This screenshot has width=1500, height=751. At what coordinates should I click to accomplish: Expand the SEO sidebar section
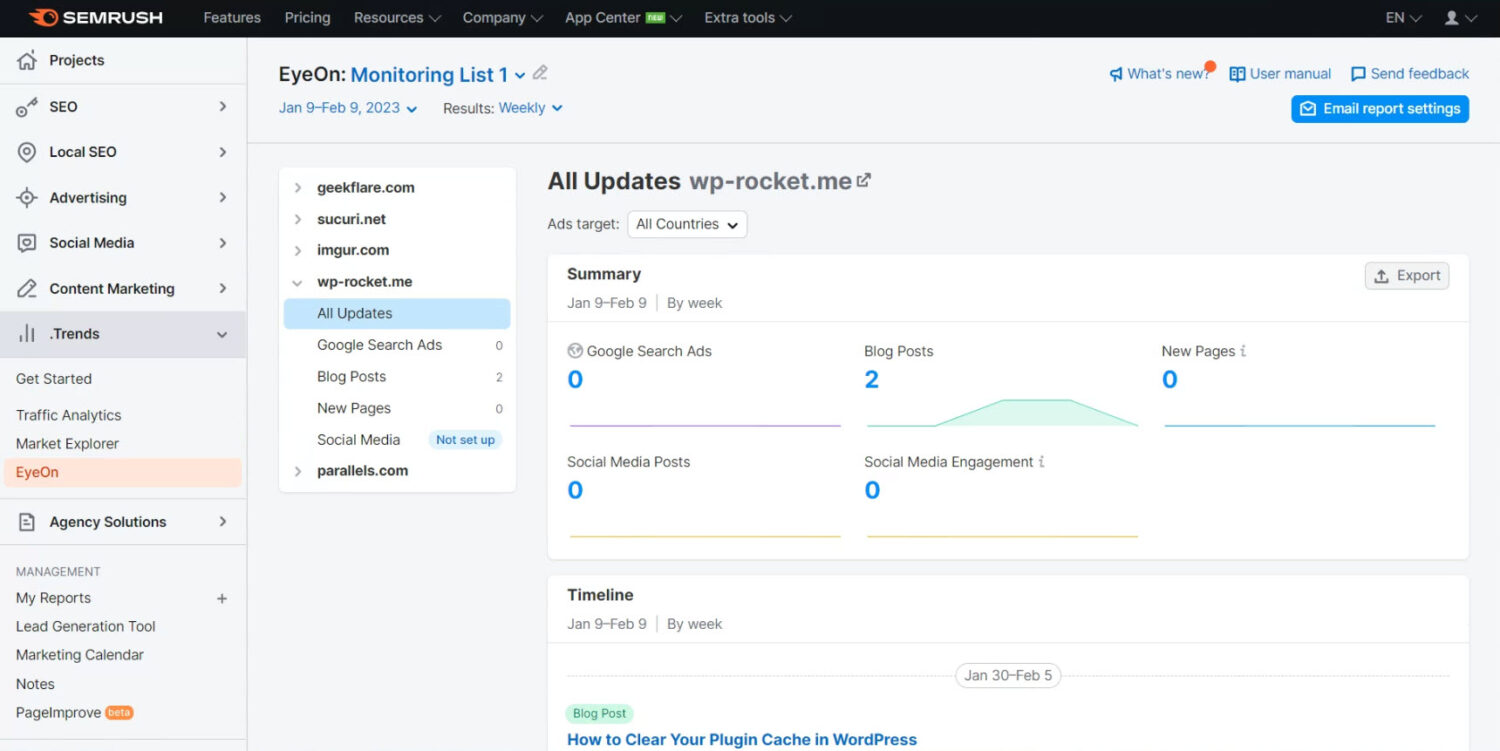point(223,106)
